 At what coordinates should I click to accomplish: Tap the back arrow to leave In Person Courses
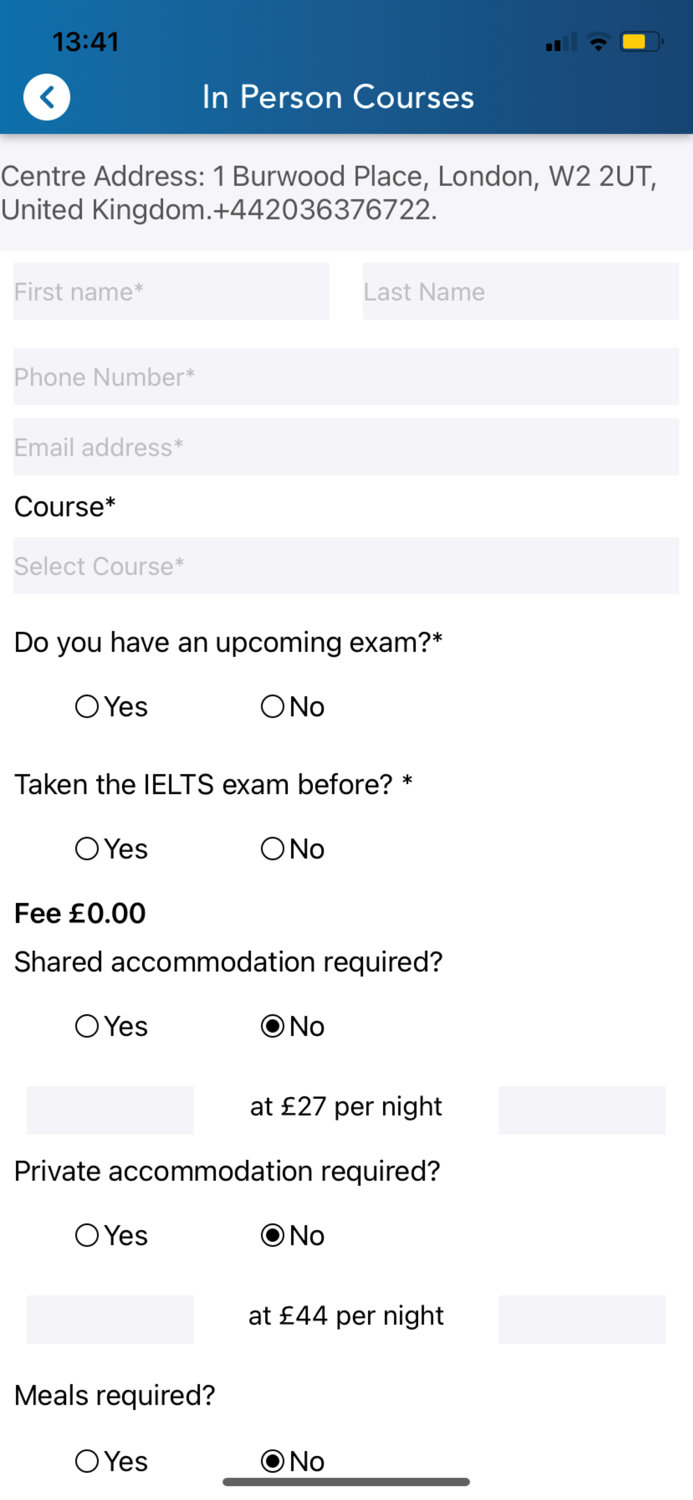click(46, 97)
